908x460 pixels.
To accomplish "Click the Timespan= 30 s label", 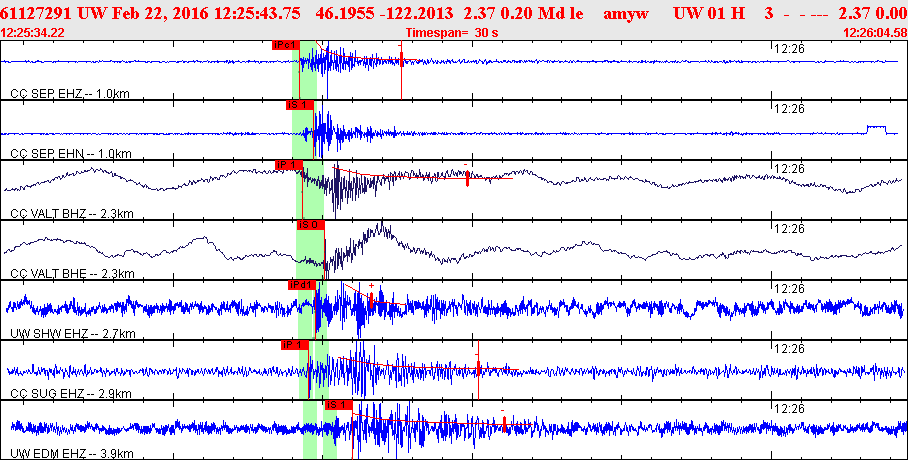I will tap(452, 33).
